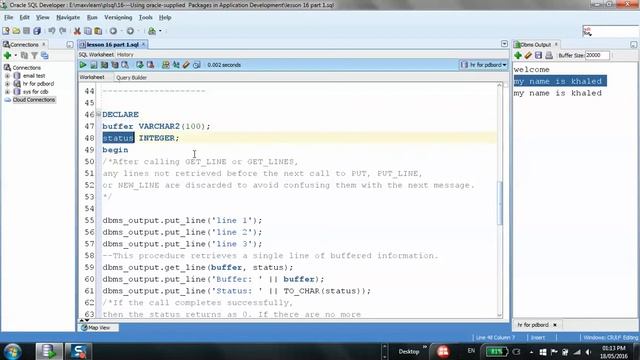Click the Clear eraser icon in worksheet toolbar

coord(186,65)
